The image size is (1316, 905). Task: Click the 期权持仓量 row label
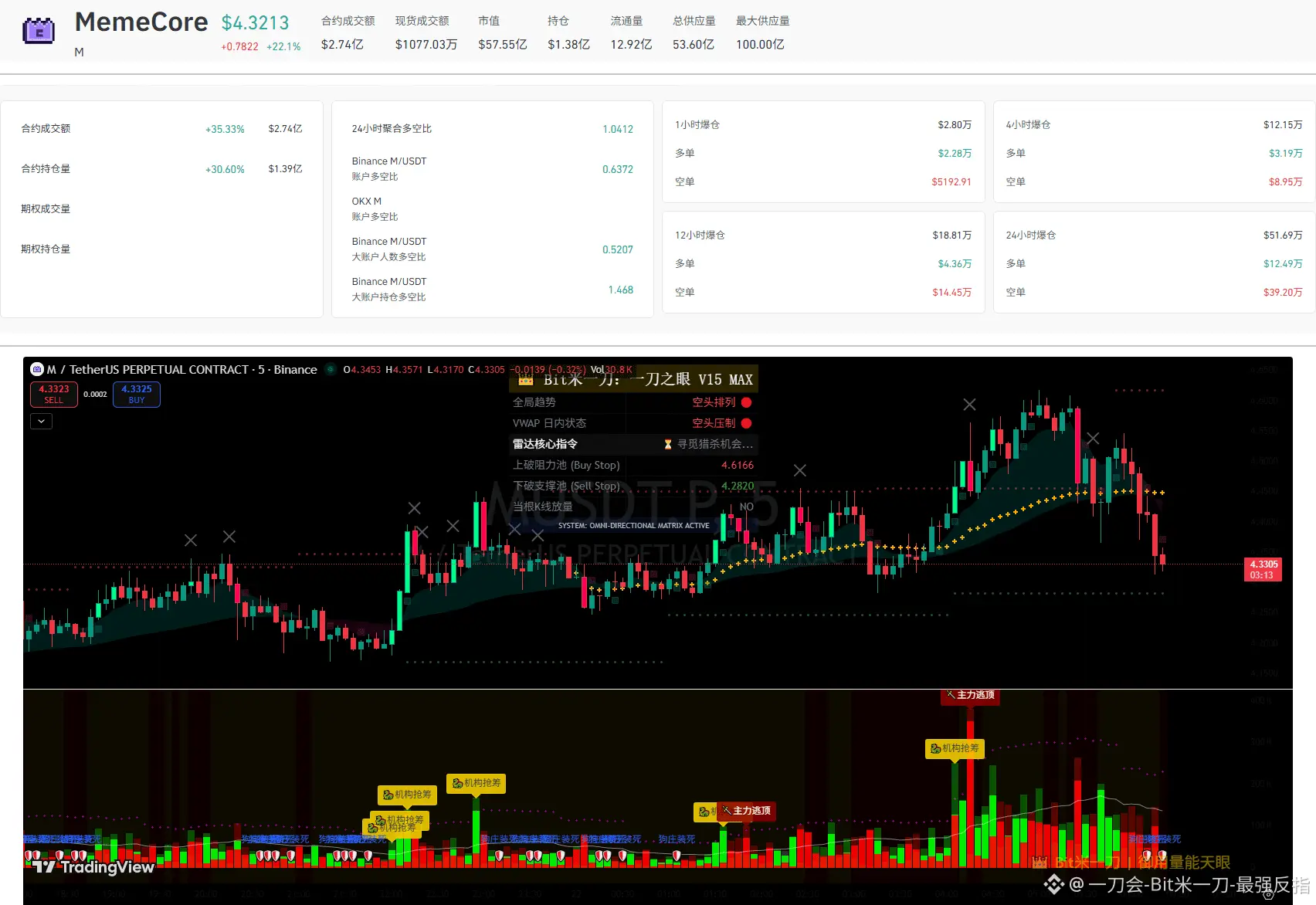tap(46, 249)
